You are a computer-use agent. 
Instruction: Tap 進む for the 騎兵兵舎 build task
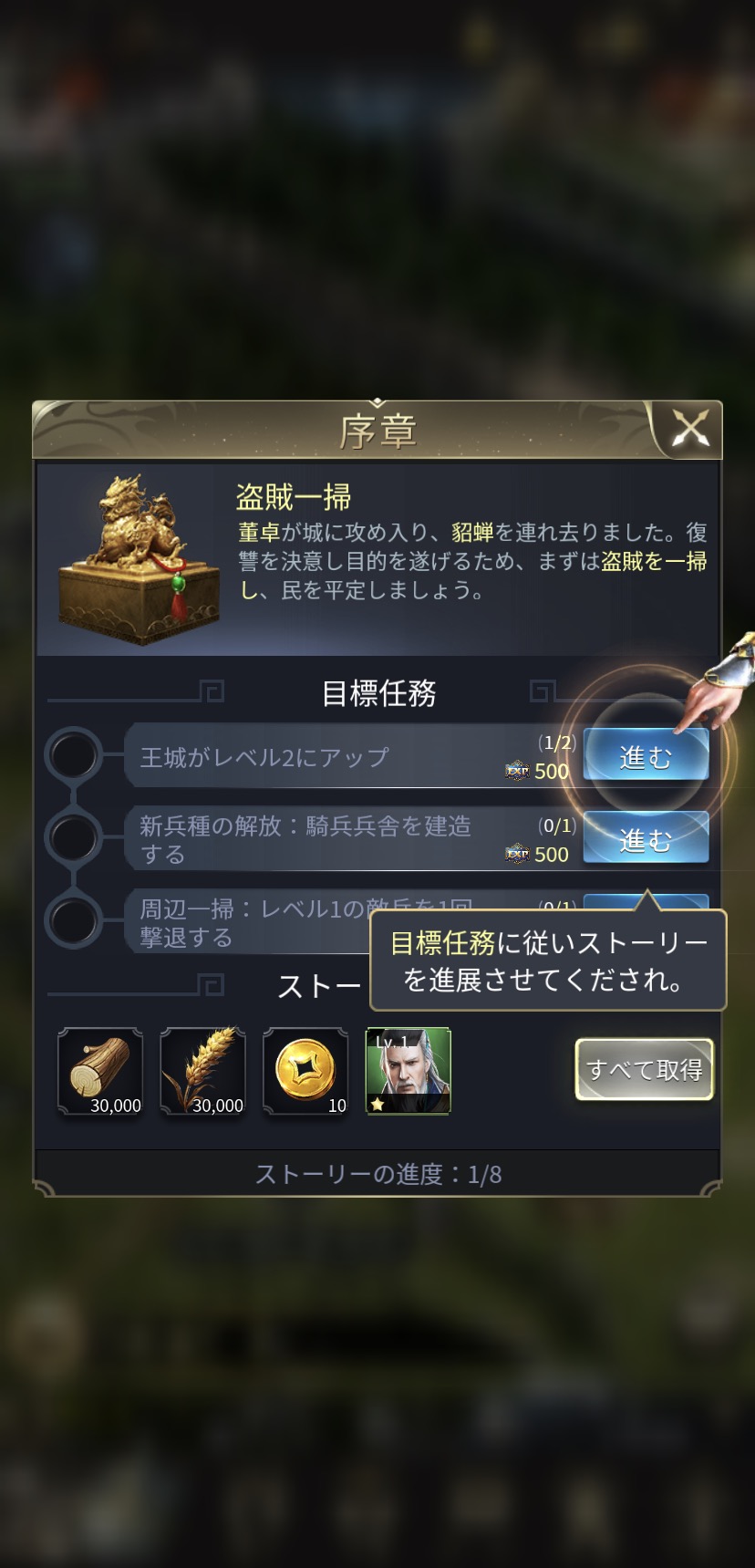point(646,837)
